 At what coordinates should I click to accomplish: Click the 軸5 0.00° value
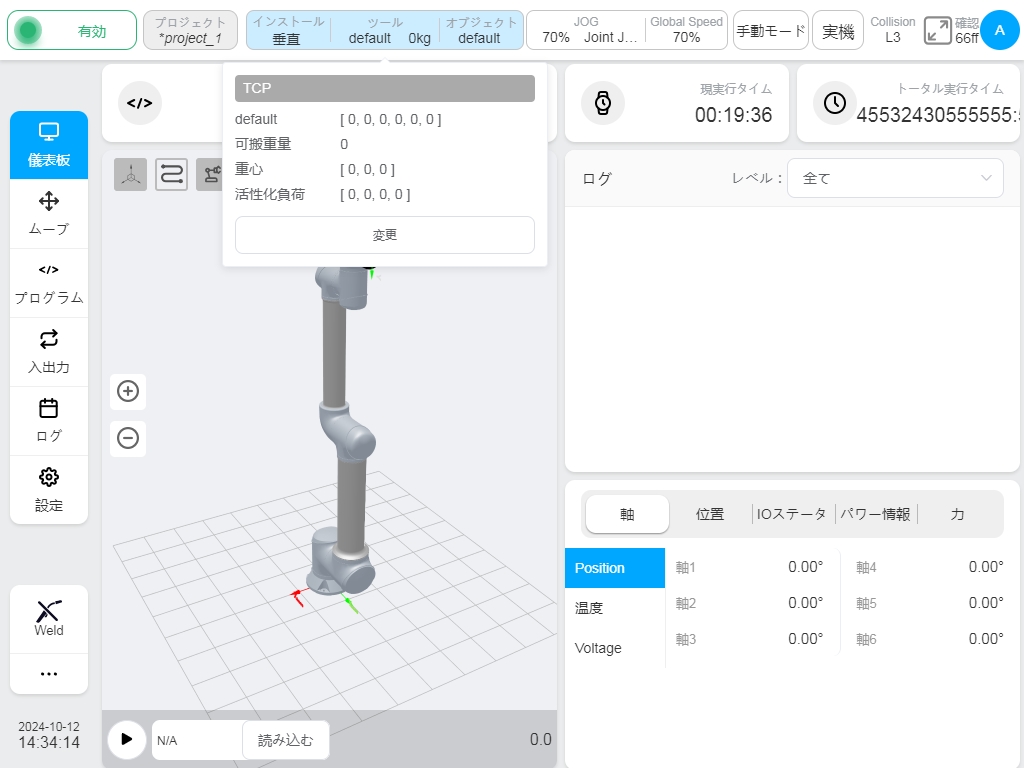986,603
